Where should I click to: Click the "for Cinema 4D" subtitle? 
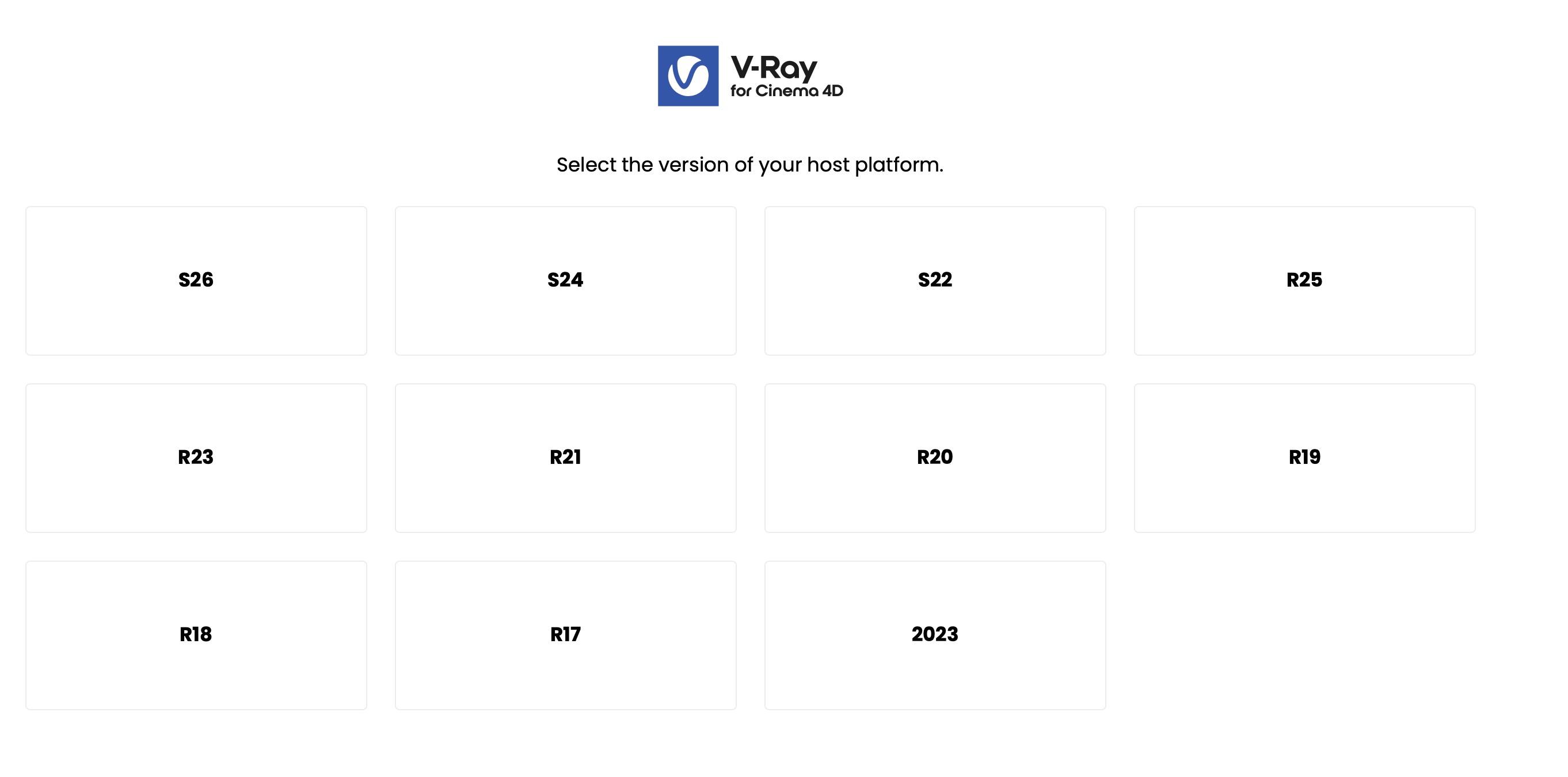pos(786,92)
